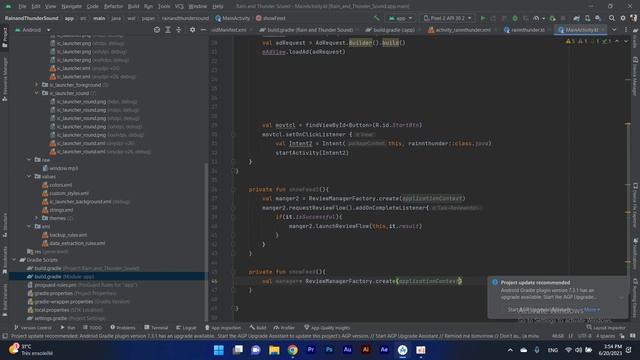
Task: Open the editor tabs overflow chevron
Action: click(614, 30)
